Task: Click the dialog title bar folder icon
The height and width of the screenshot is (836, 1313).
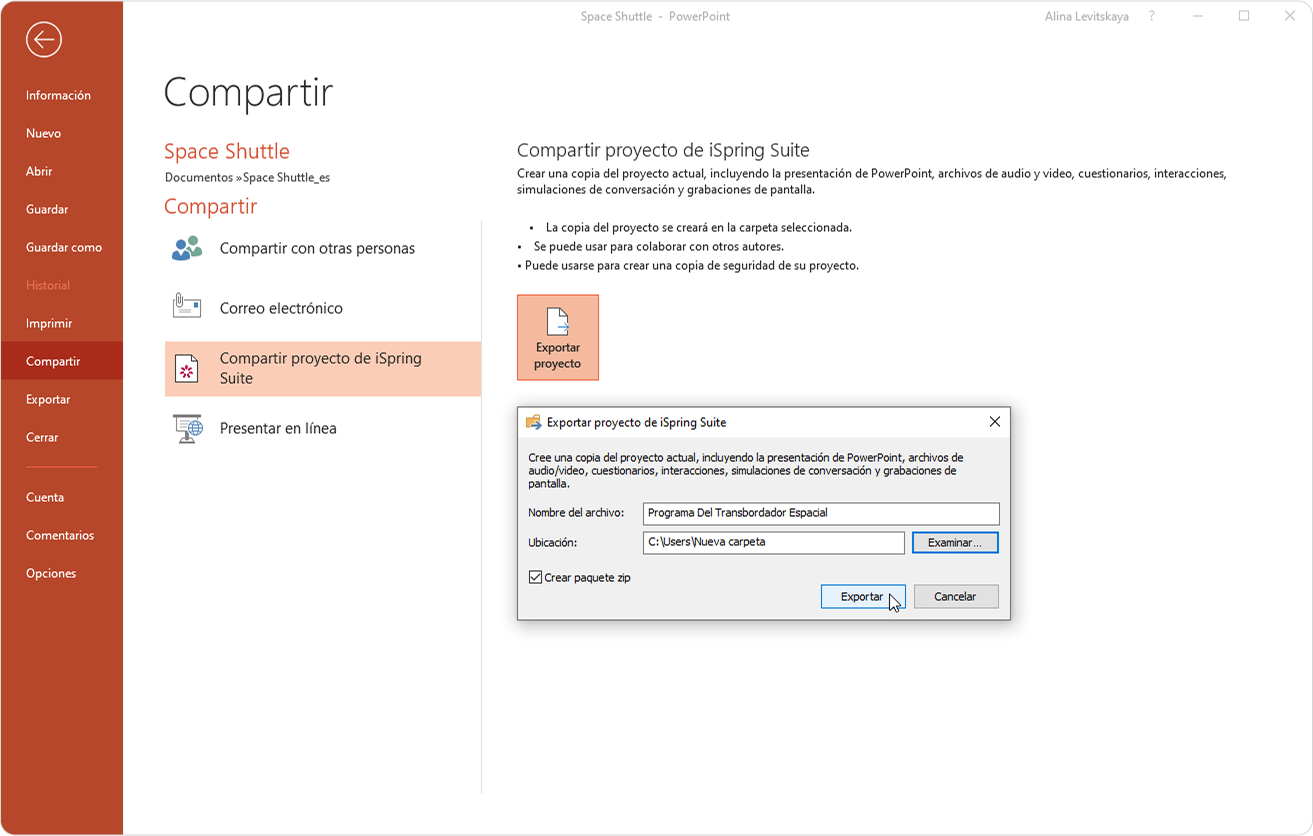Action: [533, 422]
